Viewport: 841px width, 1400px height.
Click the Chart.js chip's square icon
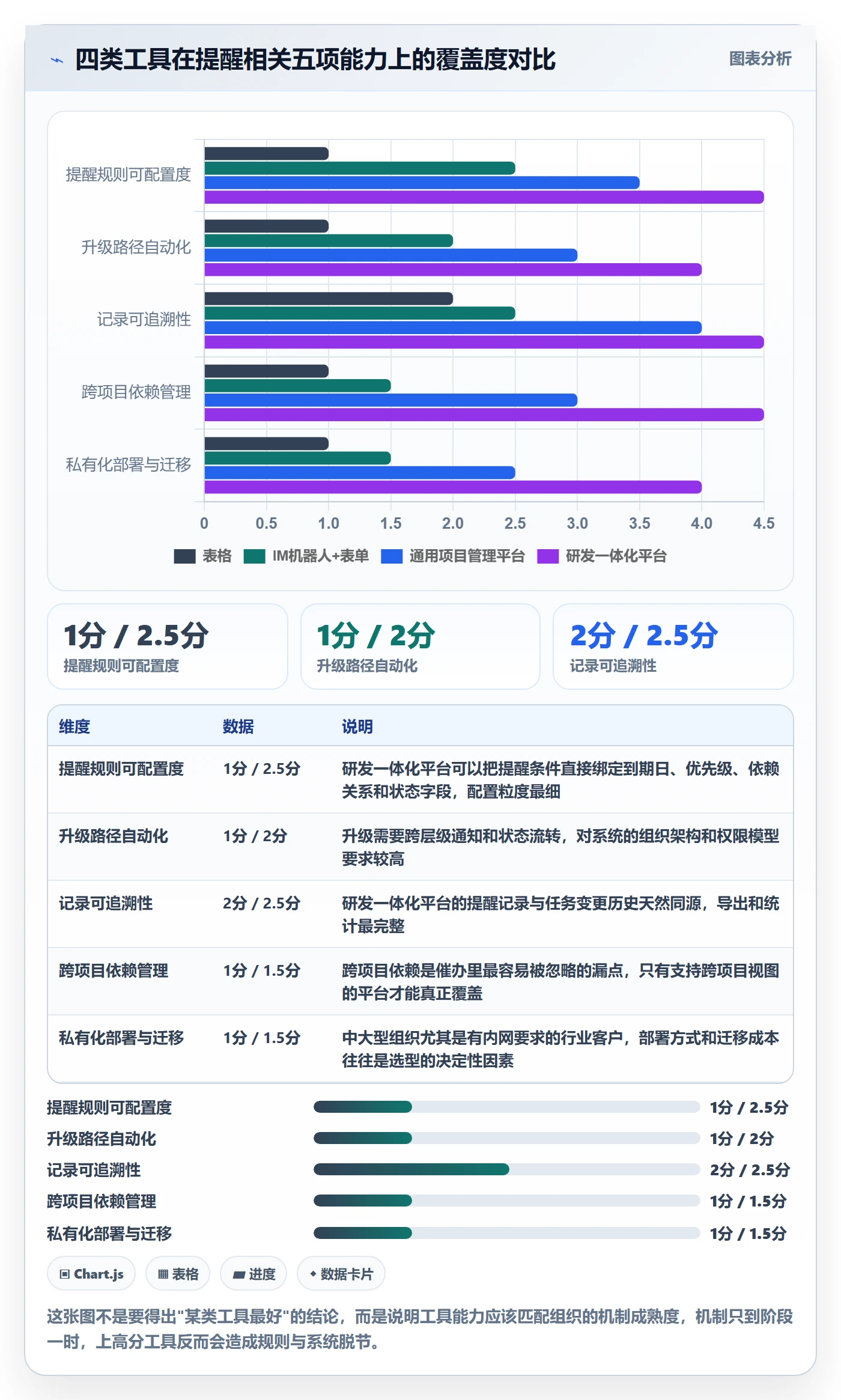pos(65,1274)
